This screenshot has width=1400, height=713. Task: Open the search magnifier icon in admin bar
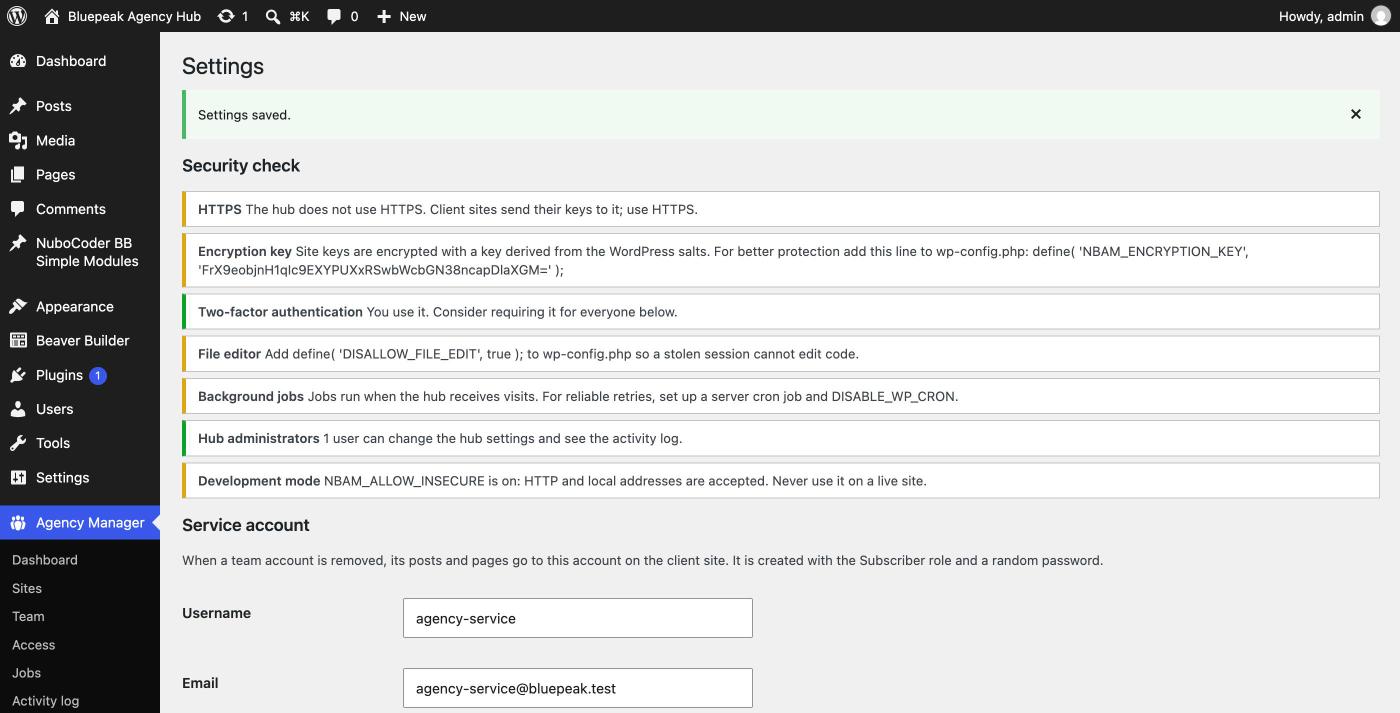(x=273, y=16)
